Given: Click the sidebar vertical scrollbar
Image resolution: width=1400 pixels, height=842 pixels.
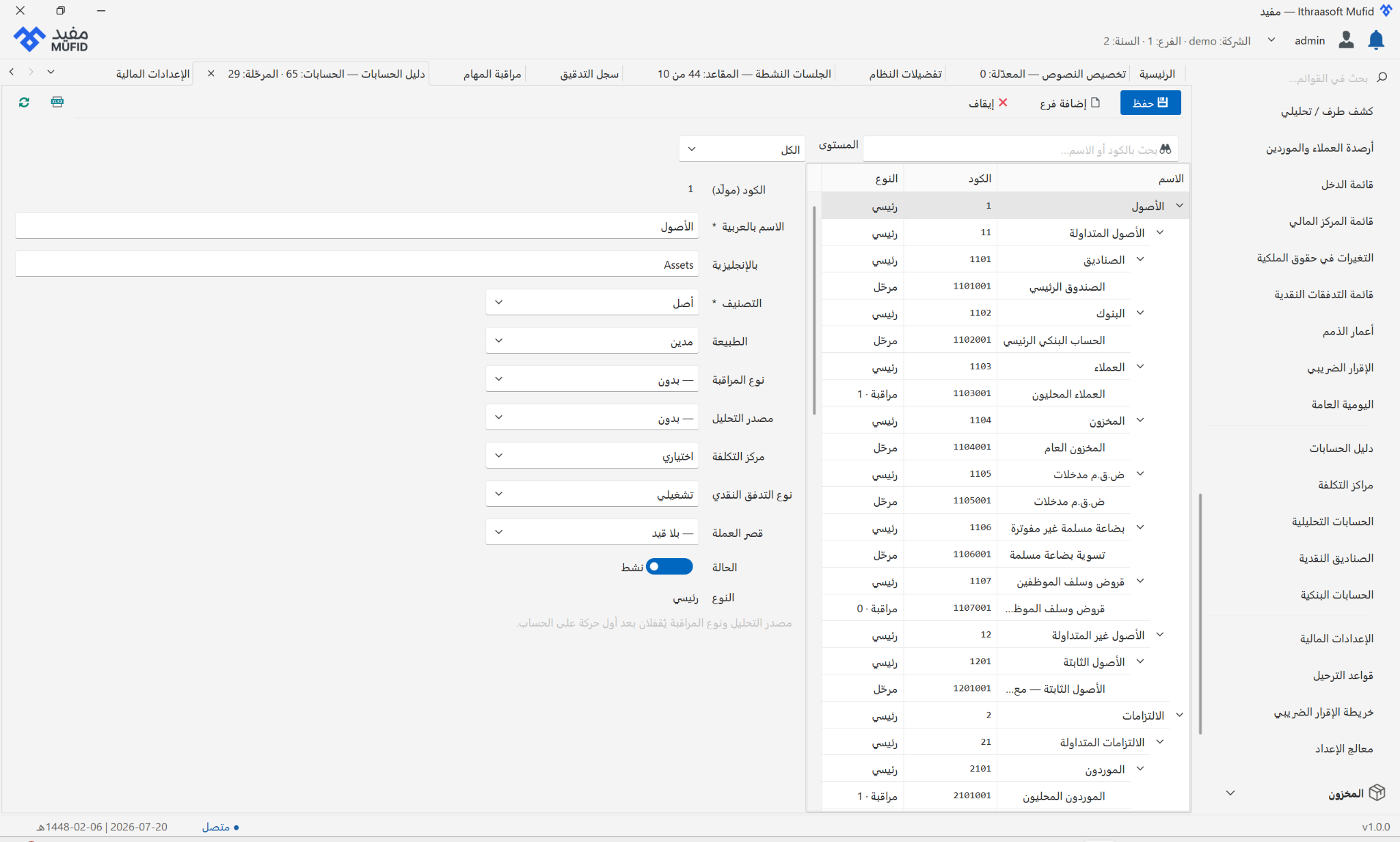Looking at the screenshot, I should [x=1200, y=614].
